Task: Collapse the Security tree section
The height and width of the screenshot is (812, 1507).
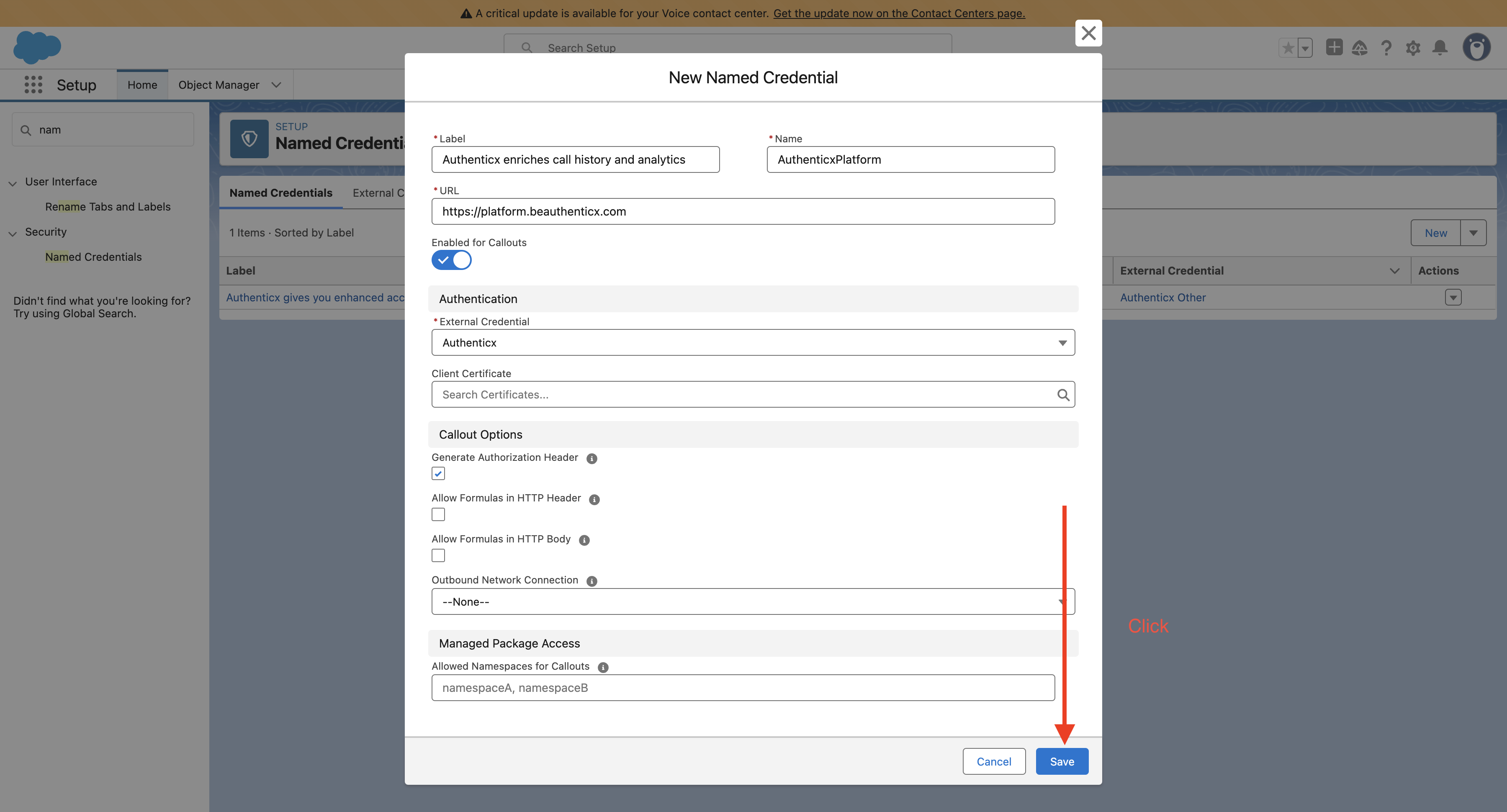Action: pos(12,234)
